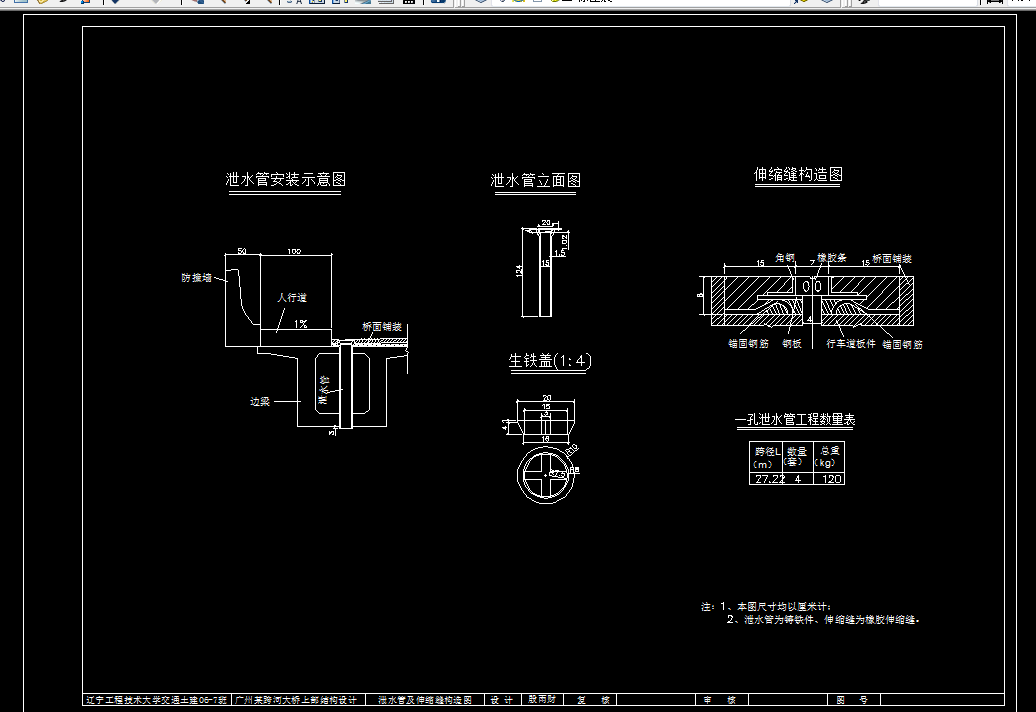Click the 27.22 table cell
The height and width of the screenshot is (712, 1036).
pyautogui.click(x=767, y=479)
